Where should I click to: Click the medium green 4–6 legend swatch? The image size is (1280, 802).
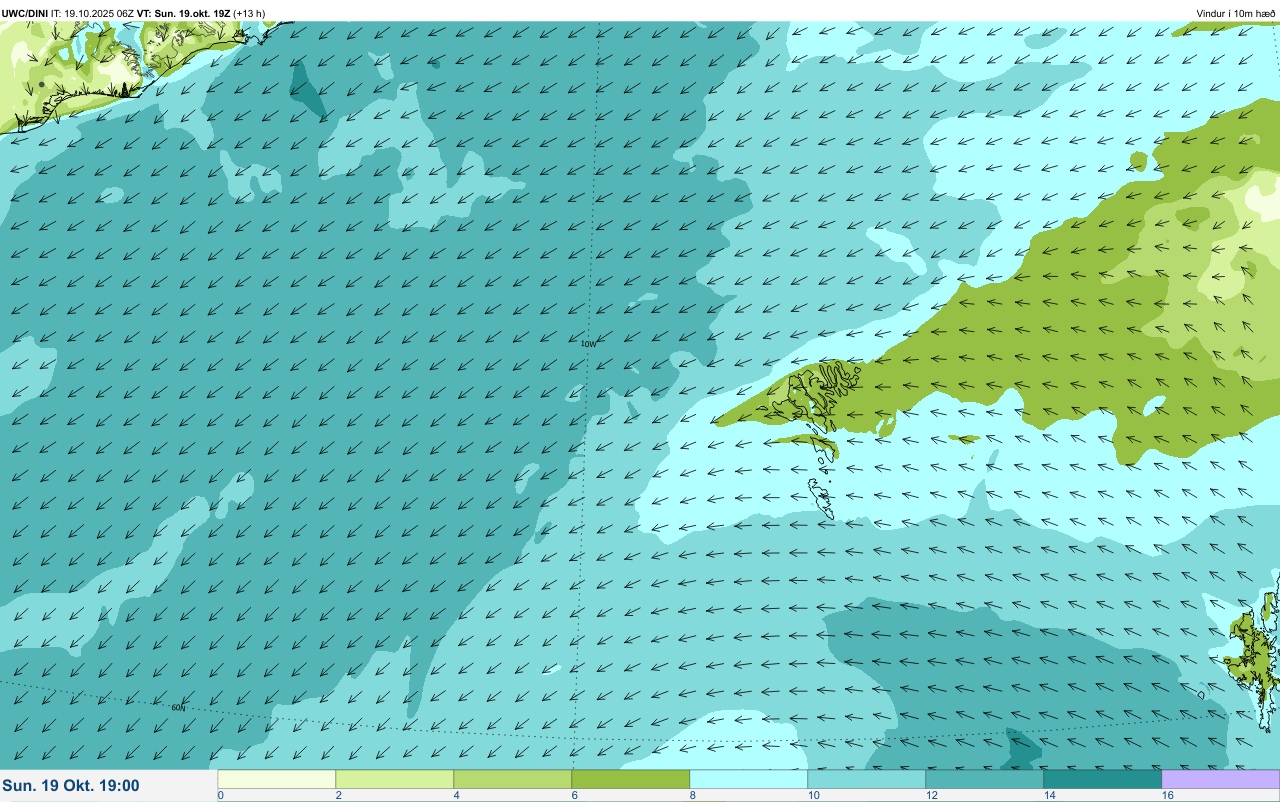513,779
